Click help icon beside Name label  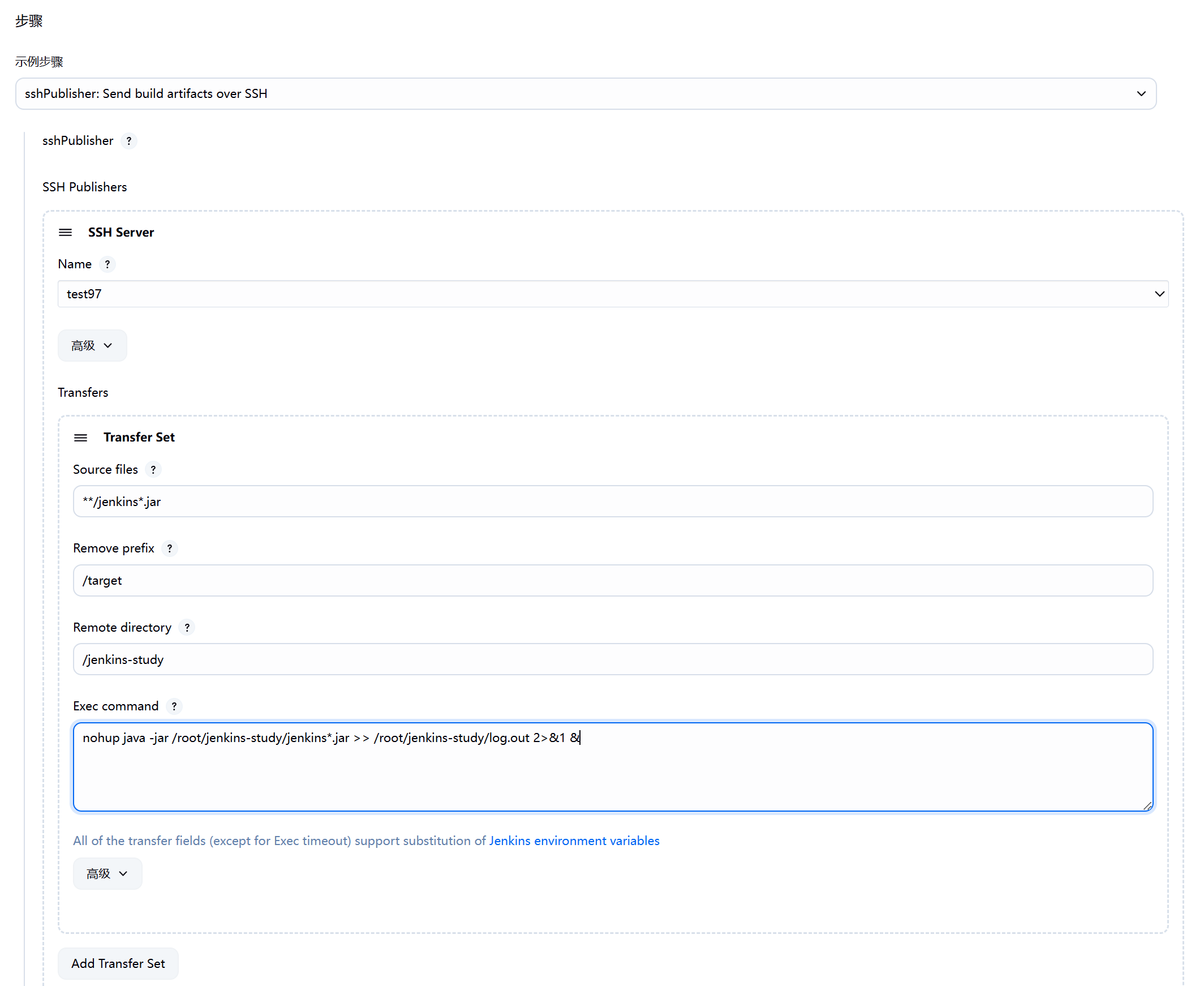pyautogui.click(x=107, y=264)
